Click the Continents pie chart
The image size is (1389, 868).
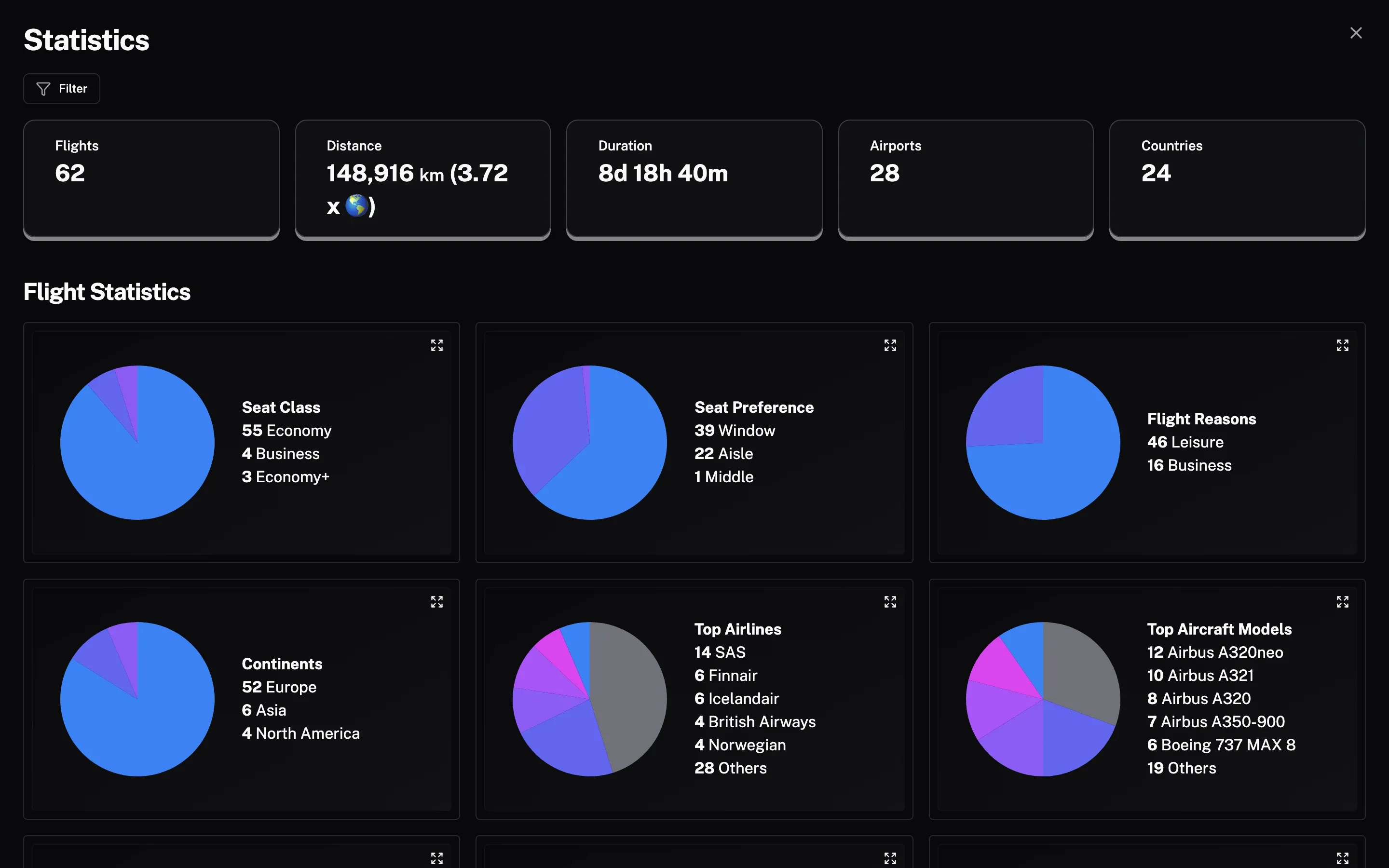coord(137,699)
